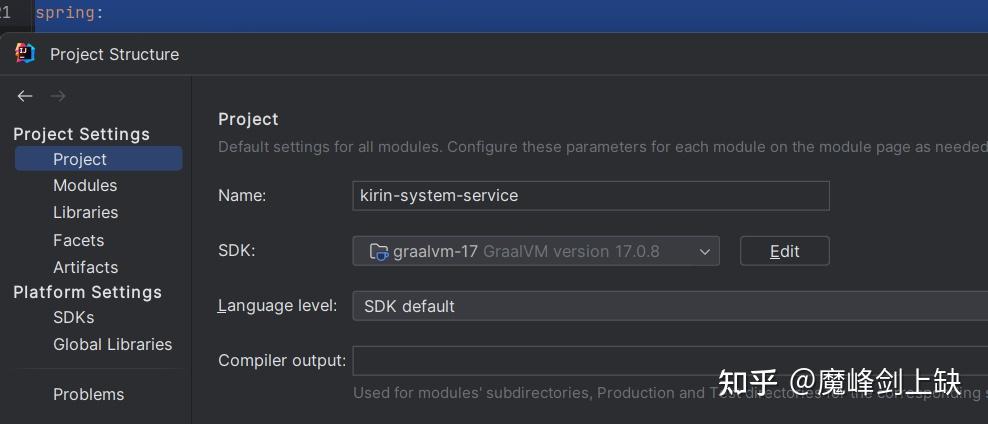Click the forward navigation arrow

point(58,96)
